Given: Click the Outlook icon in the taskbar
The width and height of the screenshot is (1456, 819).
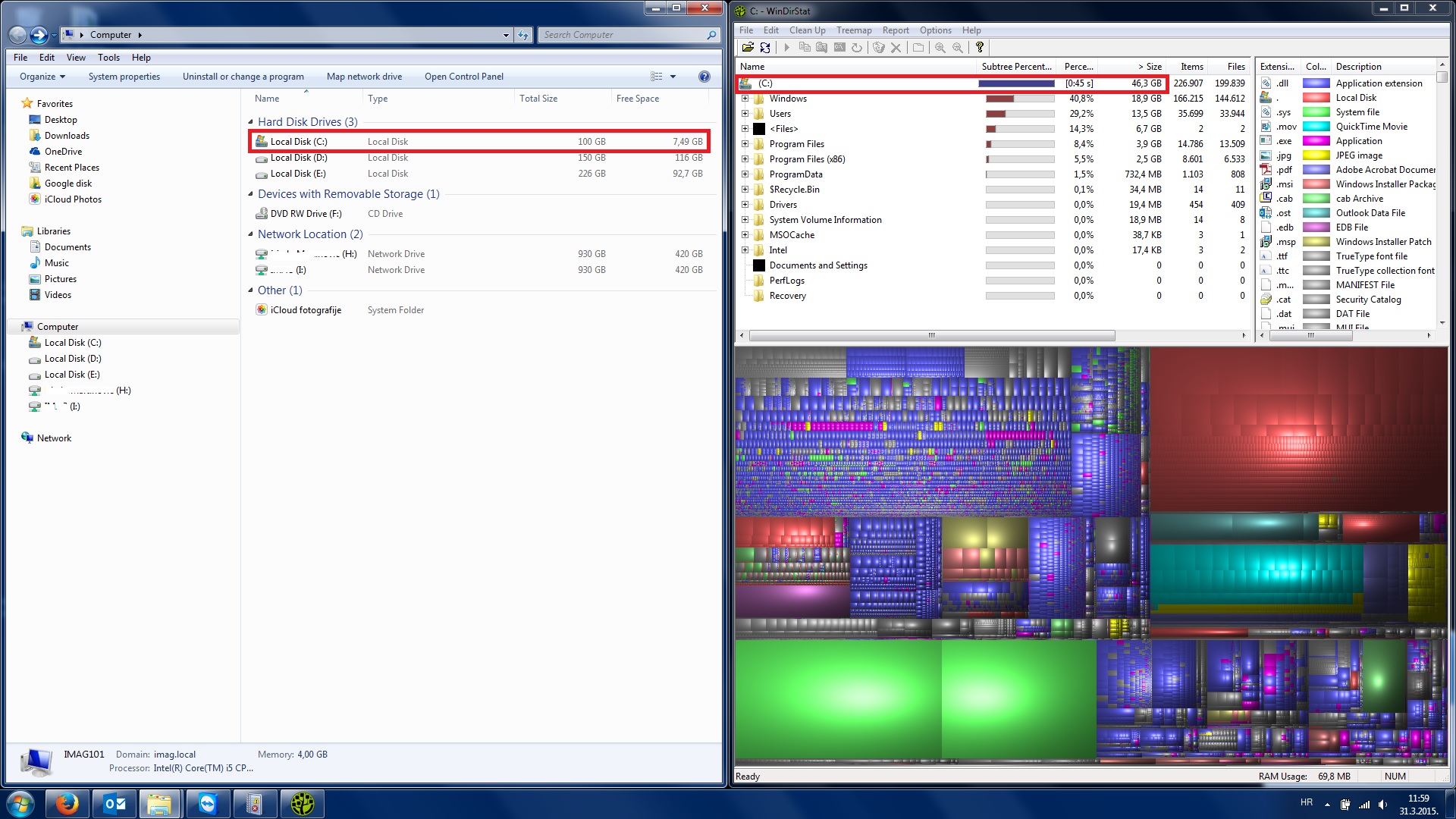Looking at the screenshot, I should (x=115, y=804).
